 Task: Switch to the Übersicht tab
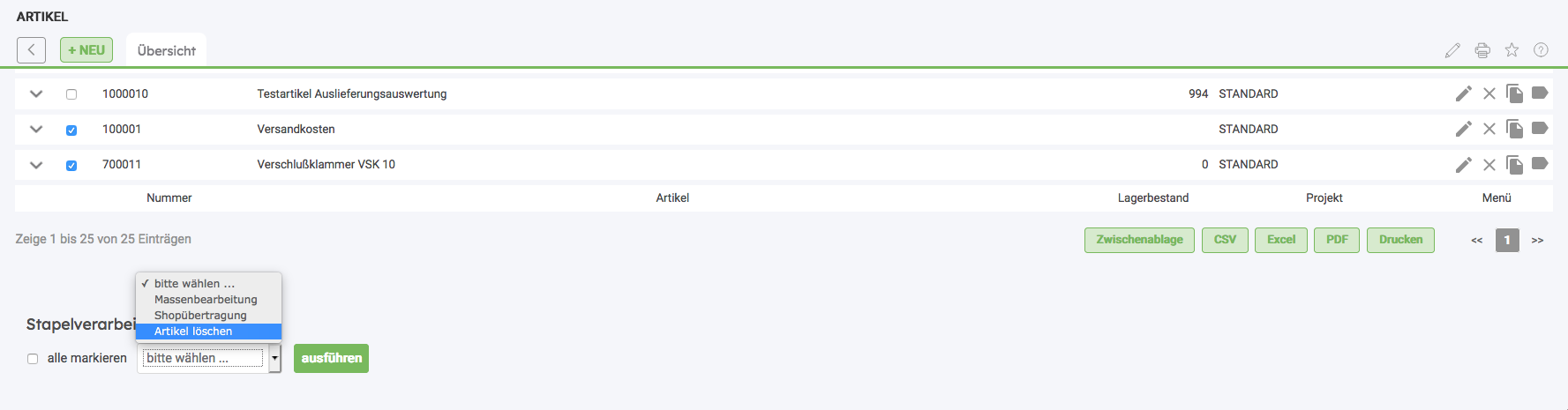click(x=167, y=50)
